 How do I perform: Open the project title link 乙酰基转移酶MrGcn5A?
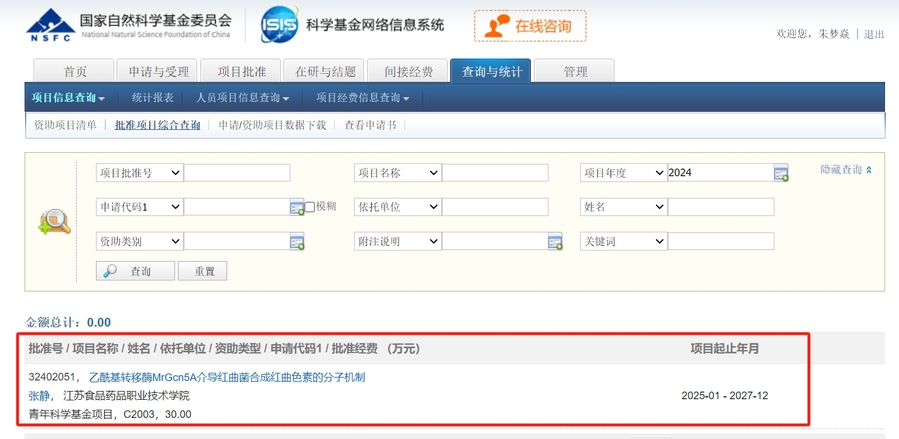(227, 377)
